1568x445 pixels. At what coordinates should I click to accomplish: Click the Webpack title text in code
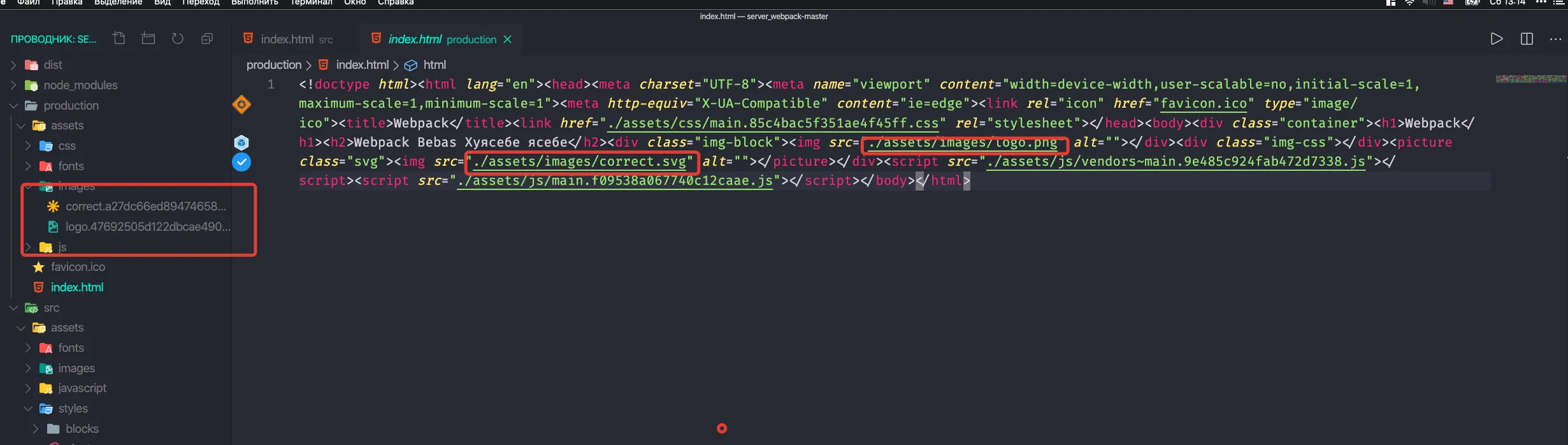421,124
